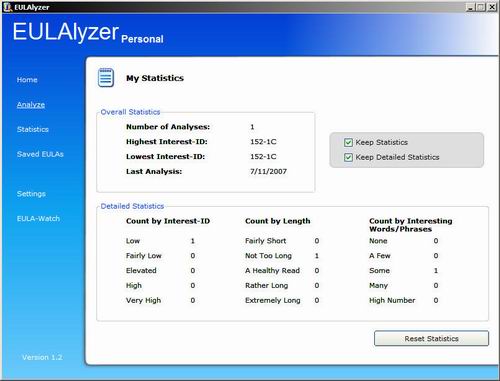The height and width of the screenshot is (381, 500).
Task: Close the EULAlyzer window
Action: coord(492,7)
